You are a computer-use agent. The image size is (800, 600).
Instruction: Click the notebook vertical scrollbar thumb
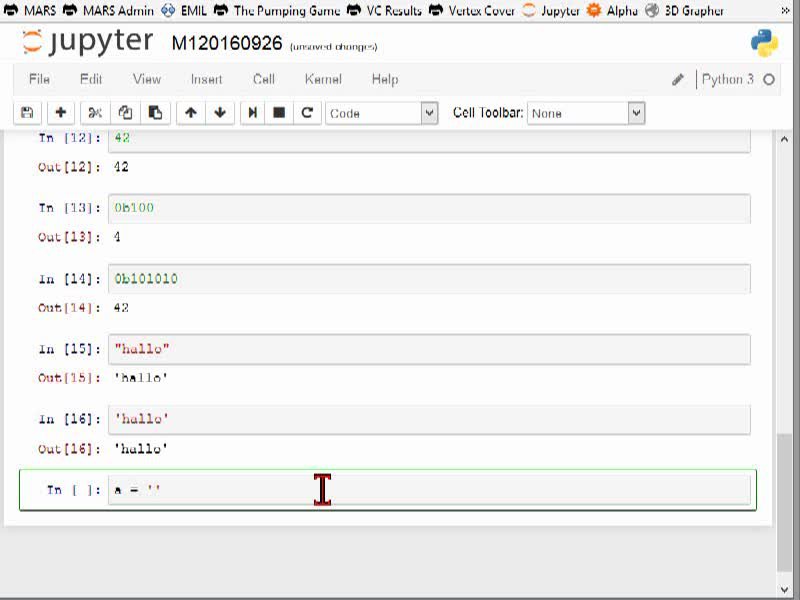pos(784,503)
